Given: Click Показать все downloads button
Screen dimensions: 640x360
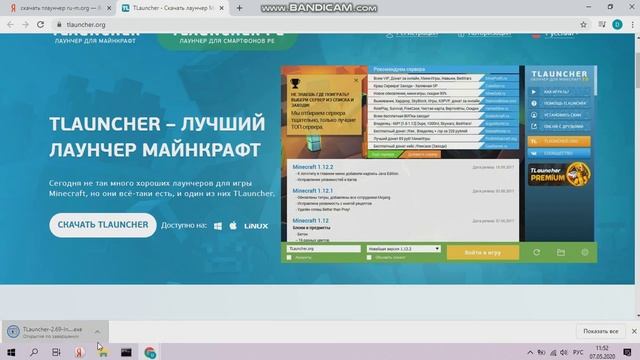Looking at the screenshot, I should pyautogui.click(x=600, y=331).
